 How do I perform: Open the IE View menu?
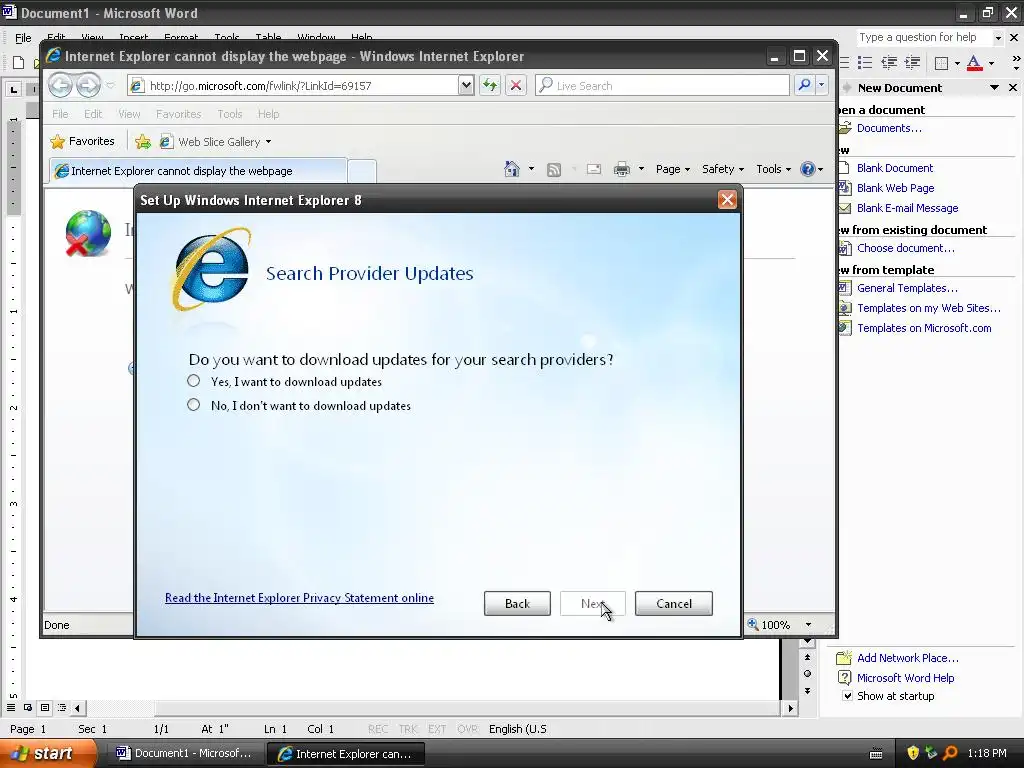(x=129, y=114)
